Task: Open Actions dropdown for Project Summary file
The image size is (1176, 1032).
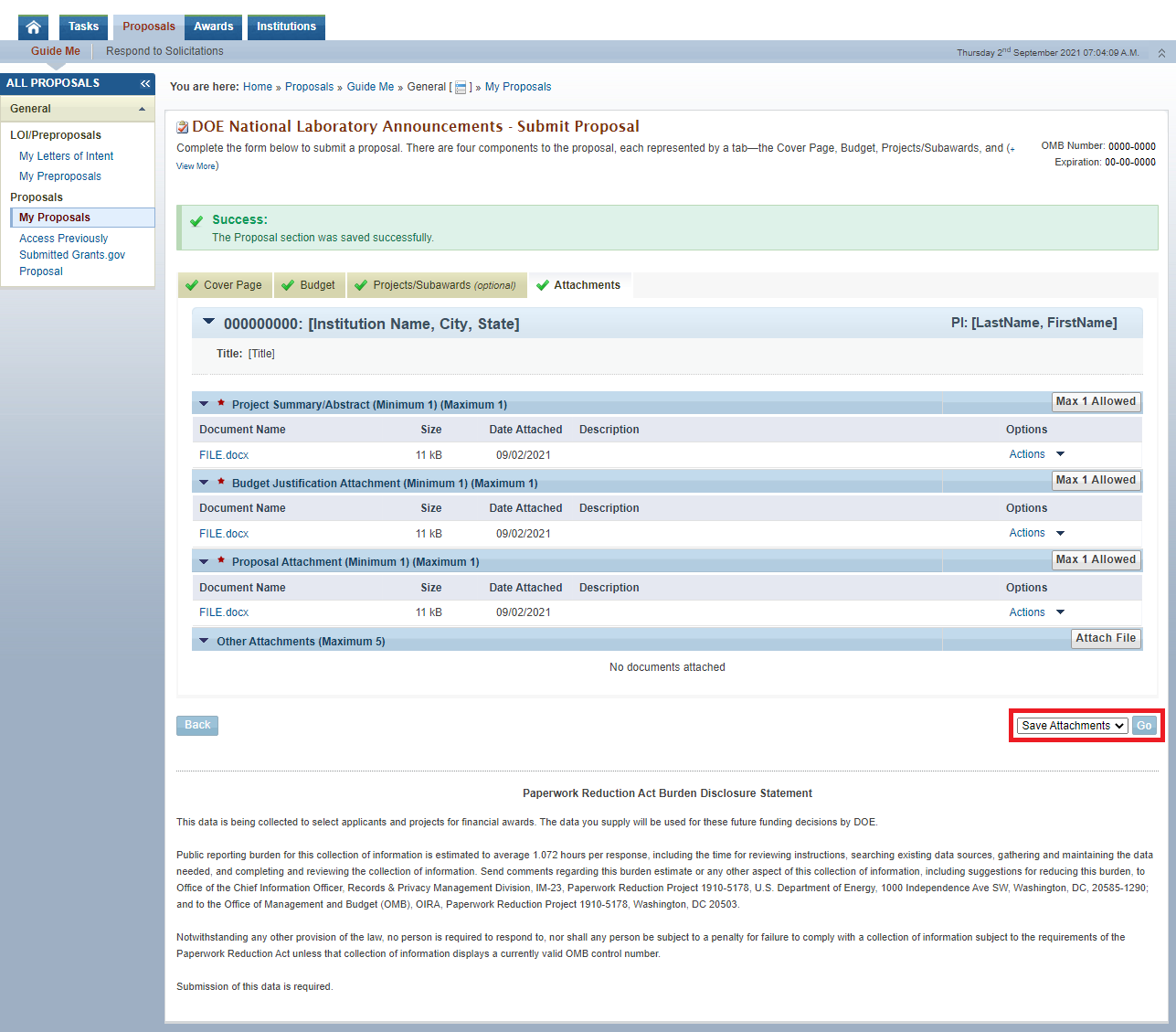Action: (1036, 454)
